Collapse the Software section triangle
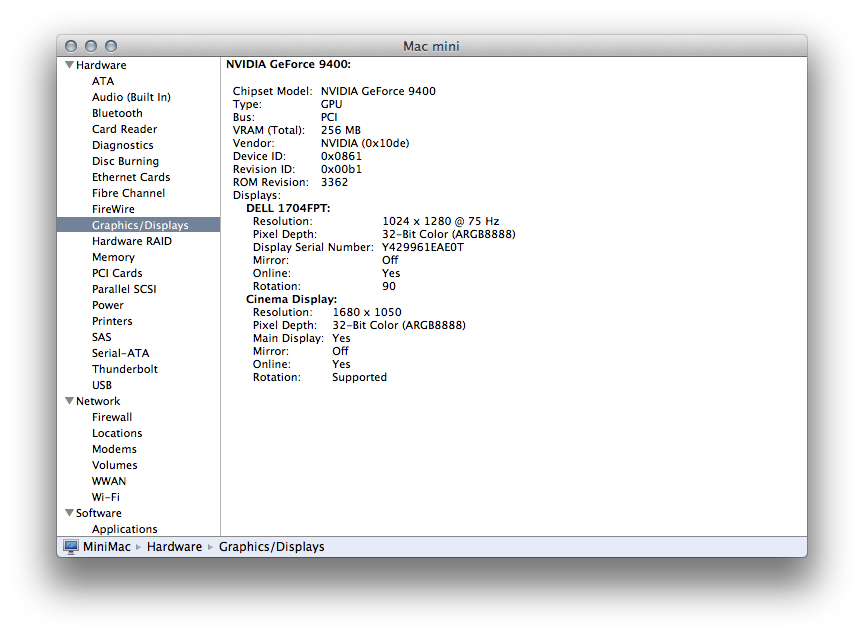This screenshot has height=636, width=864. [69, 513]
